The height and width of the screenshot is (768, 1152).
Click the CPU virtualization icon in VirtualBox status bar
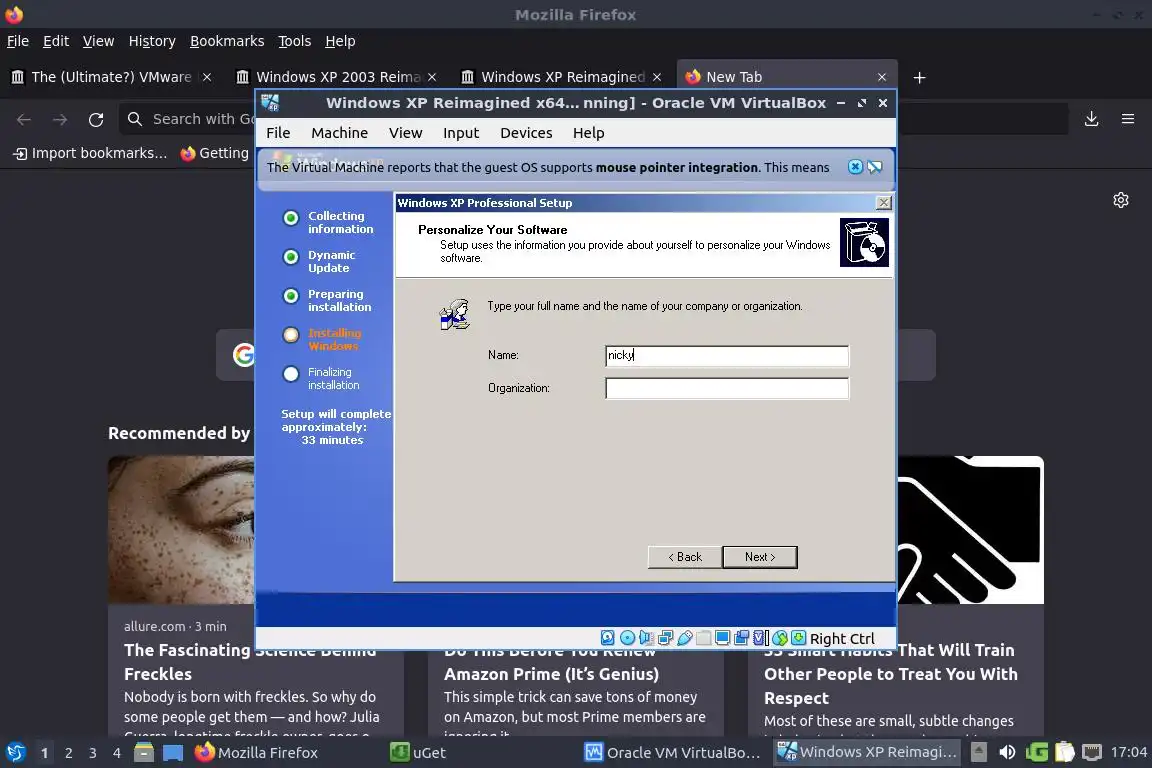(761, 638)
